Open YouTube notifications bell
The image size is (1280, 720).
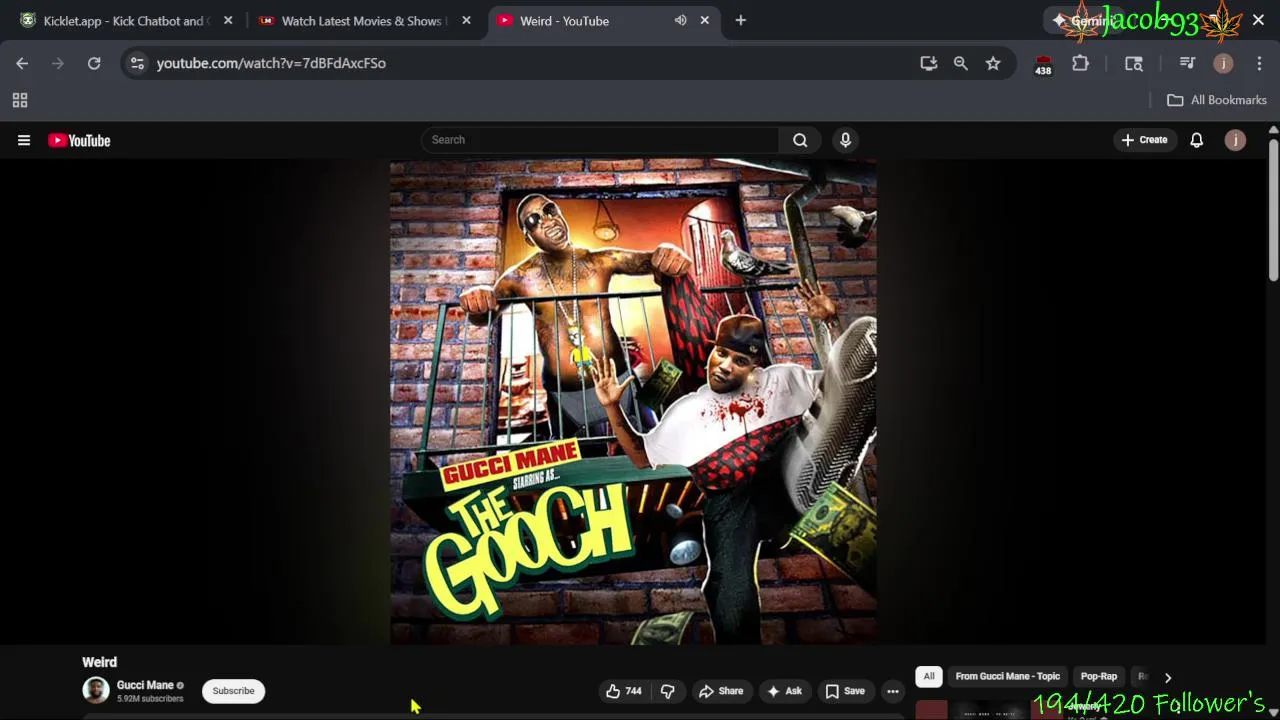pos(1196,140)
